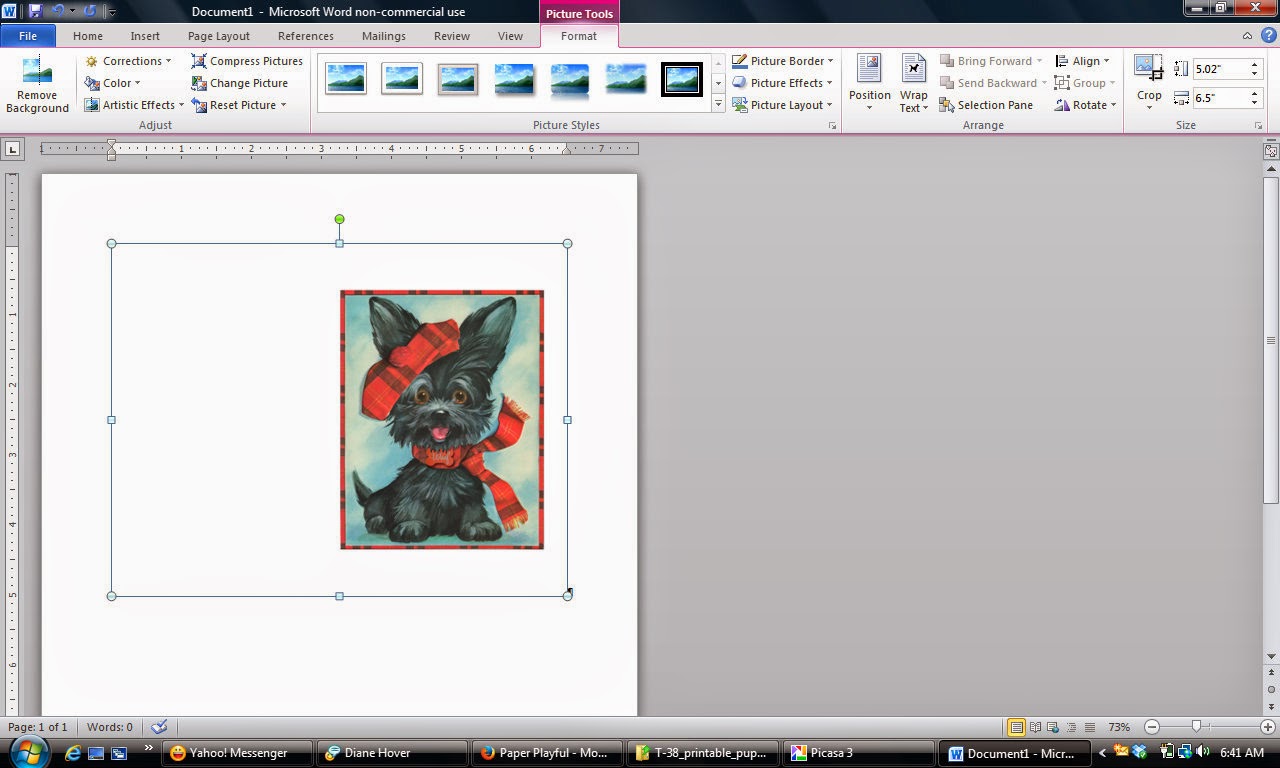Click Compress Pictures
This screenshot has width=1280, height=768.
pos(247,61)
